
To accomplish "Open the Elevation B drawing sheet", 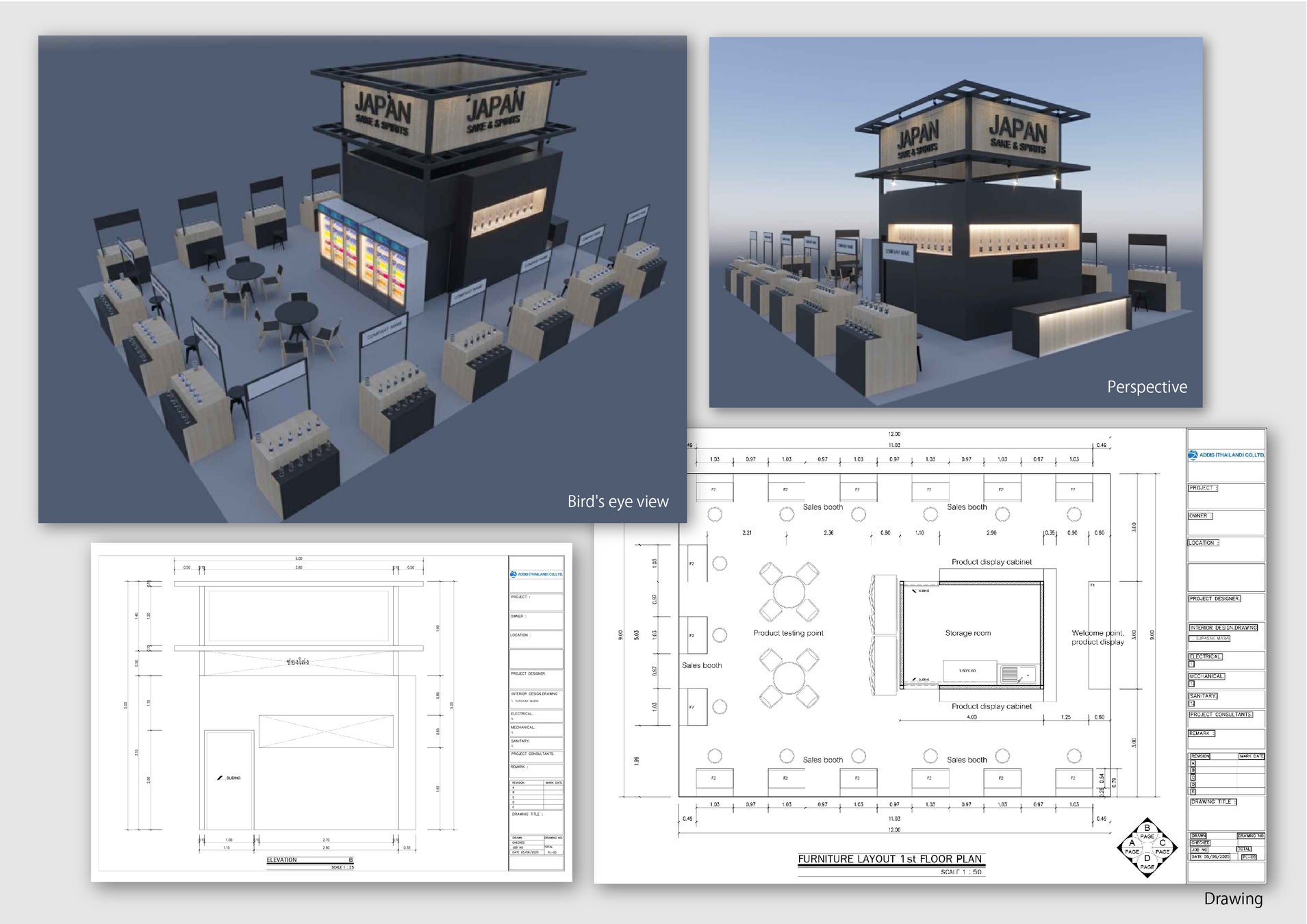I will (x=331, y=712).
